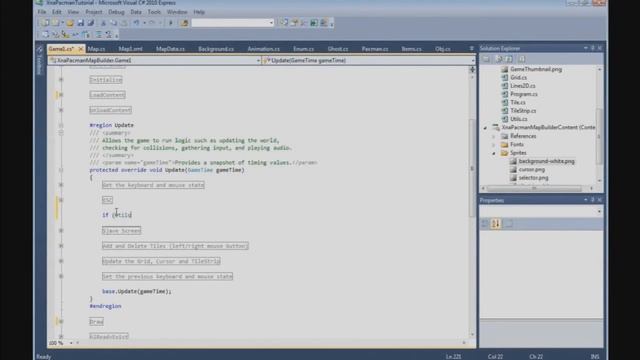Open the File menu
640x360 pixels.
click(x=42, y=12)
